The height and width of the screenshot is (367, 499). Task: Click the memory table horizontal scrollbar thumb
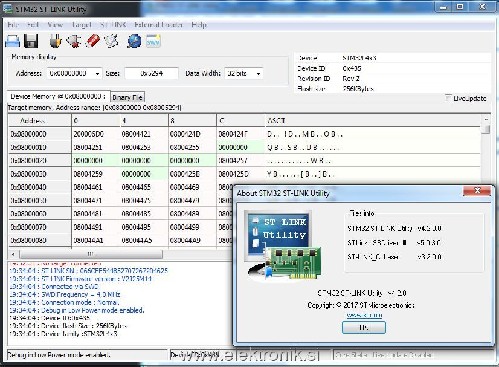click(x=91, y=254)
